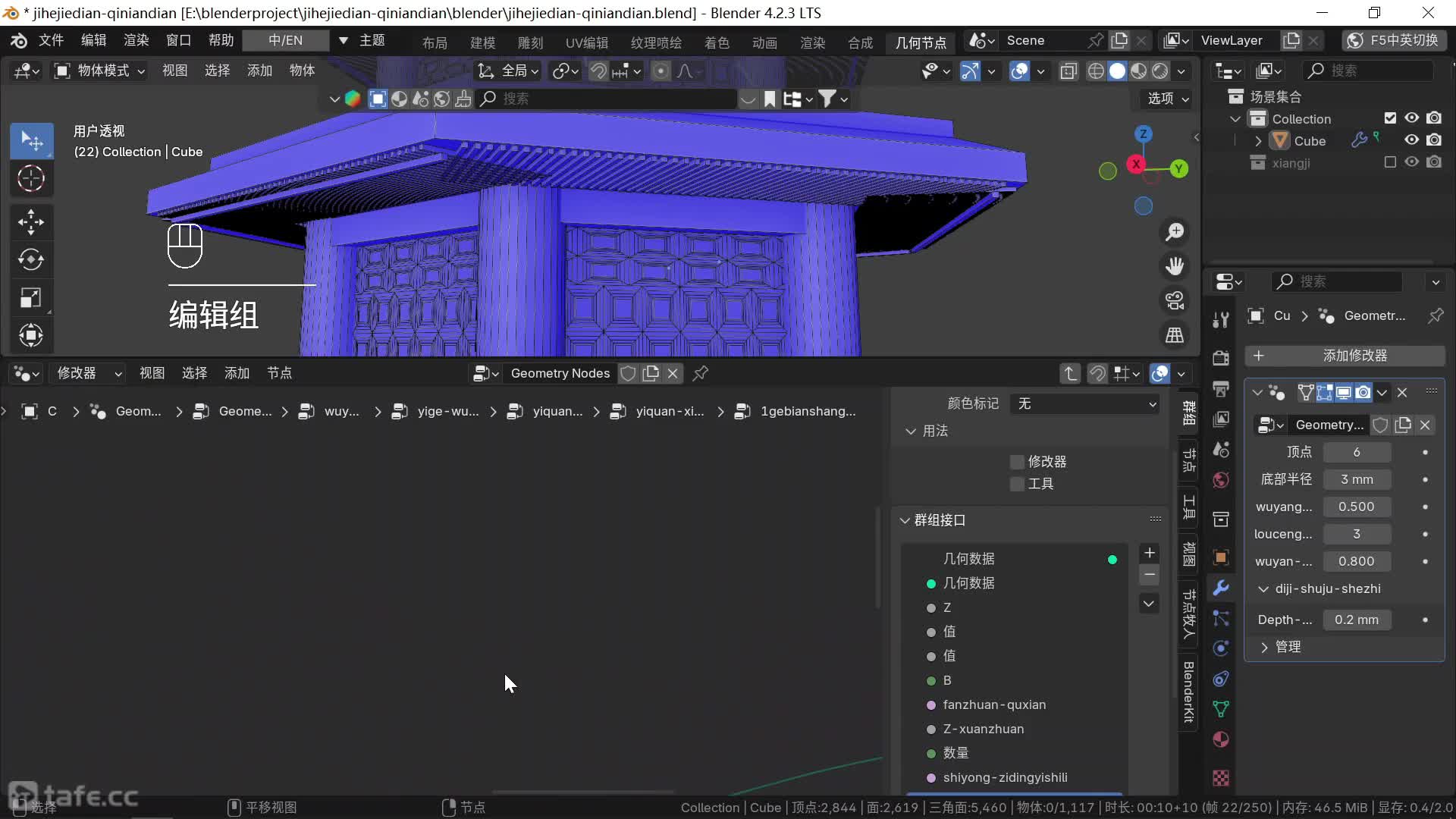Screen dimensions: 1456x819
Task: Switch to the 着色 workspace tab
Action: (x=716, y=42)
